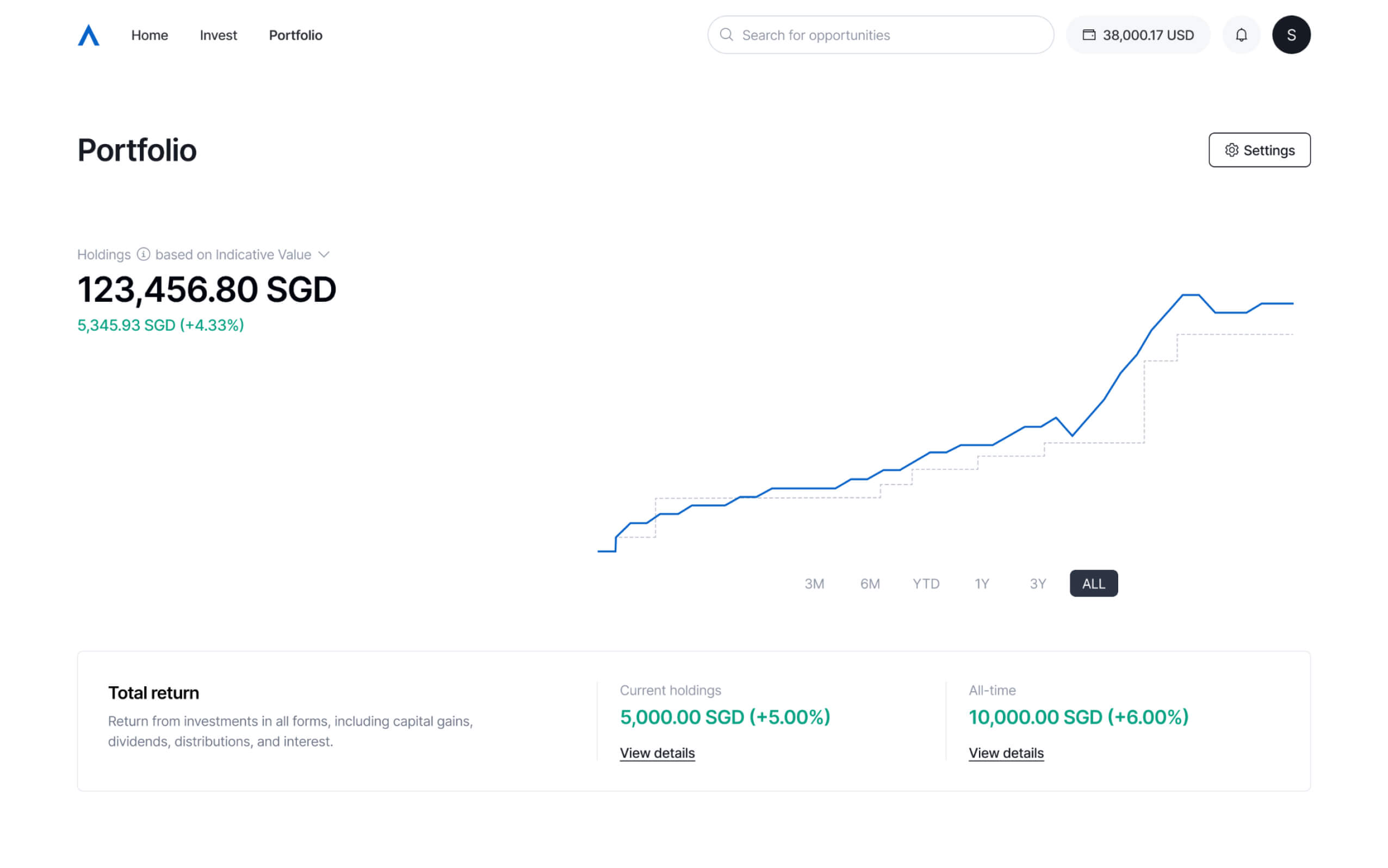Click the wallet icon beside the USD balance
The image size is (1388, 868).
1090,34
